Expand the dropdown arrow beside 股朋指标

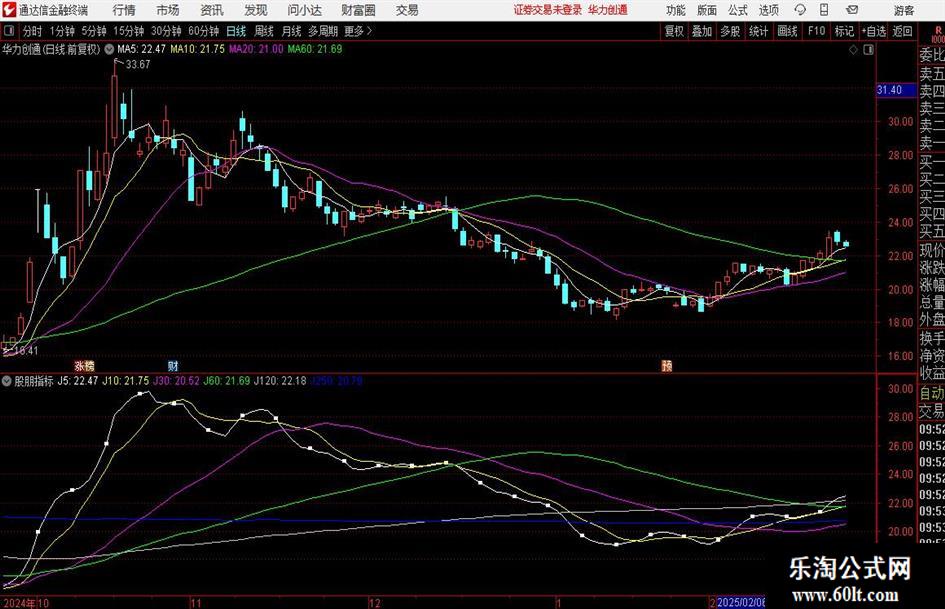click(6, 381)
